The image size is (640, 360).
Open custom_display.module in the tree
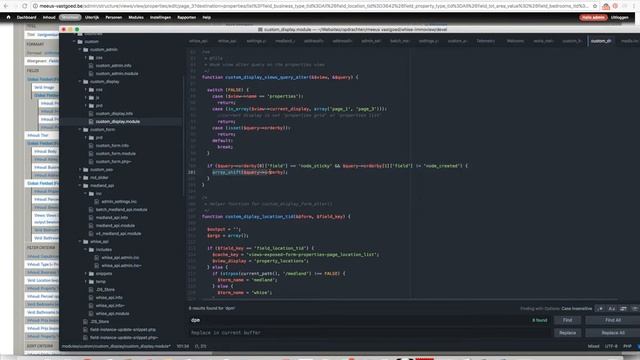click(x=118, y=122)
